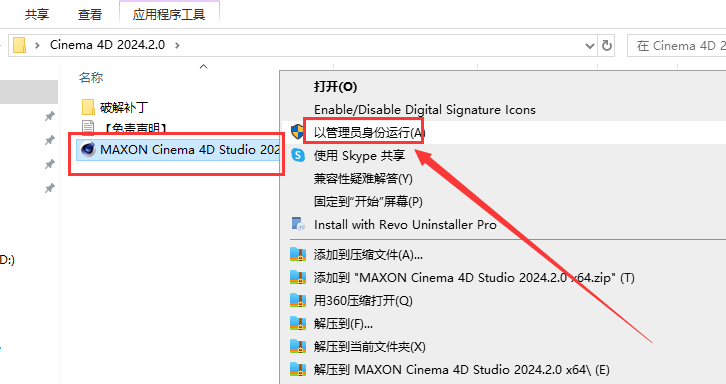Choose 打开(O) in the context menu
This screenshot has height=384, width=726.
(335, 87)
